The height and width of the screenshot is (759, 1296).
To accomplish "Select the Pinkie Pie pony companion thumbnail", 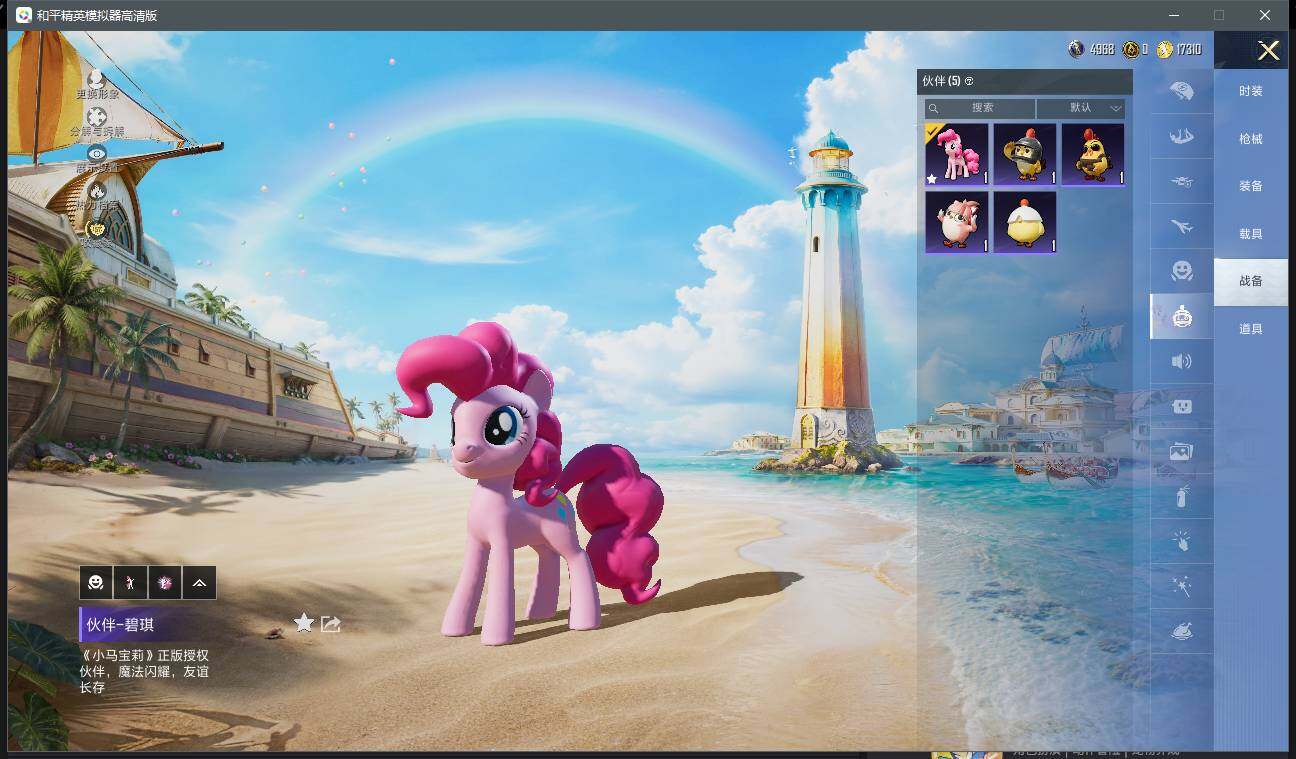I will point(957,155).
